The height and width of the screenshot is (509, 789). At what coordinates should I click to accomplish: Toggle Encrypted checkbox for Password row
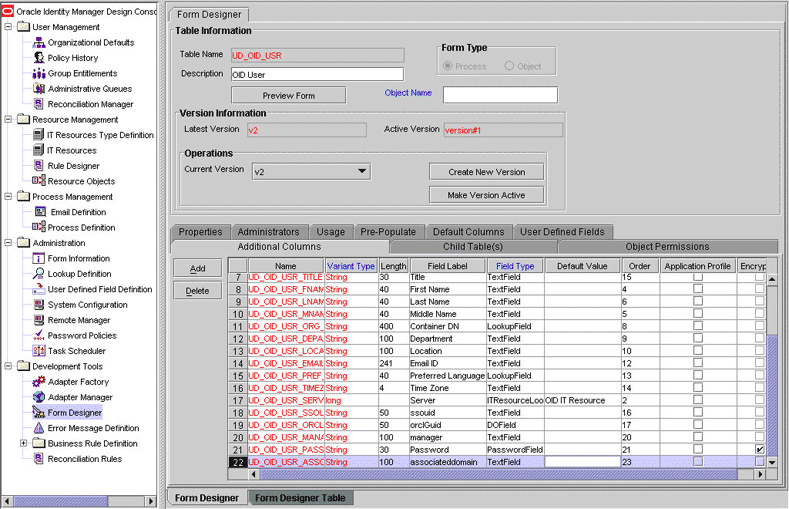759,449
